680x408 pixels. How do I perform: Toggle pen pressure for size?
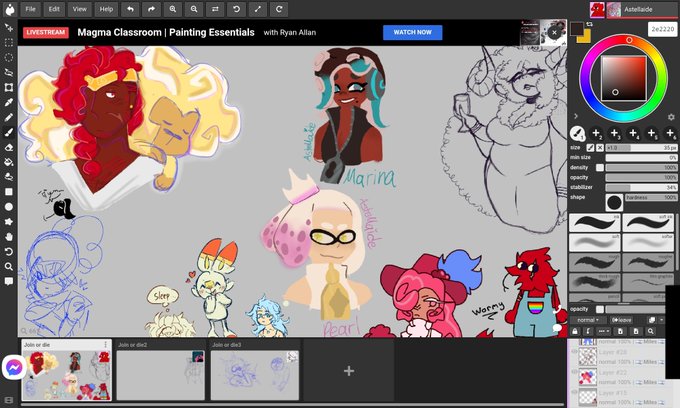[x=590, y=147]
